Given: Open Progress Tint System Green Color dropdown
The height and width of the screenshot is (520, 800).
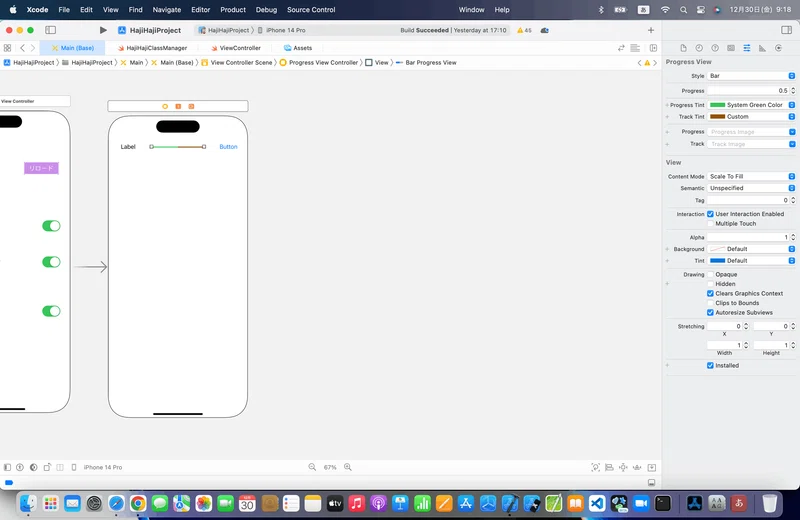Looking at the screenshot, I should [x=751, y=105].
